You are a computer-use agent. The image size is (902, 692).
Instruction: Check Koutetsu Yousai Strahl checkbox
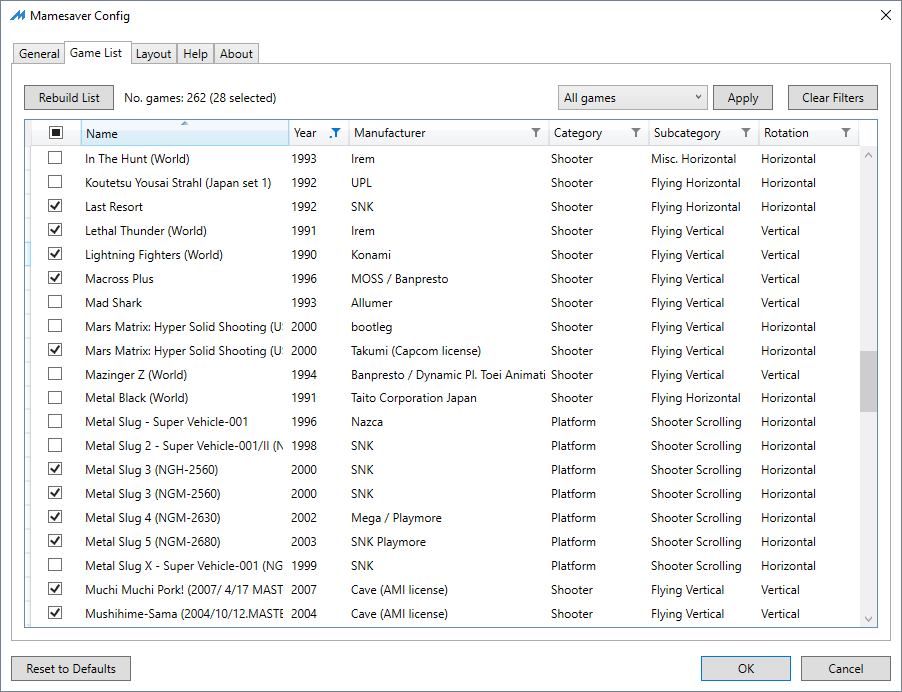pyautogui.click(x=55, y=182)
